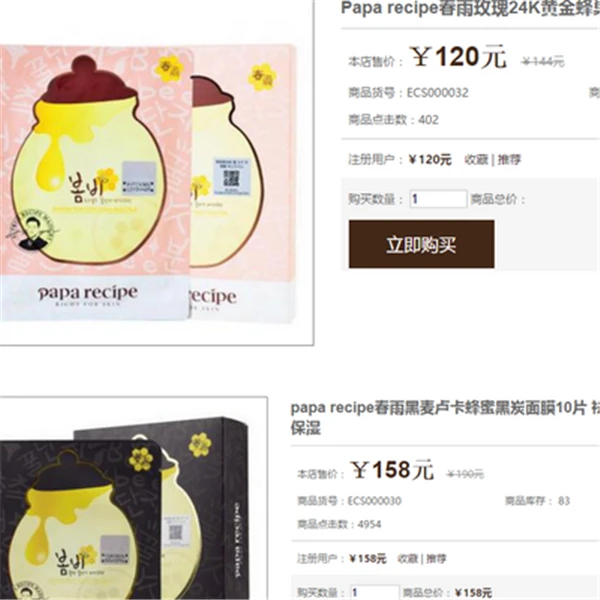Click the 商品库存 83 stock label

(538, 501)
